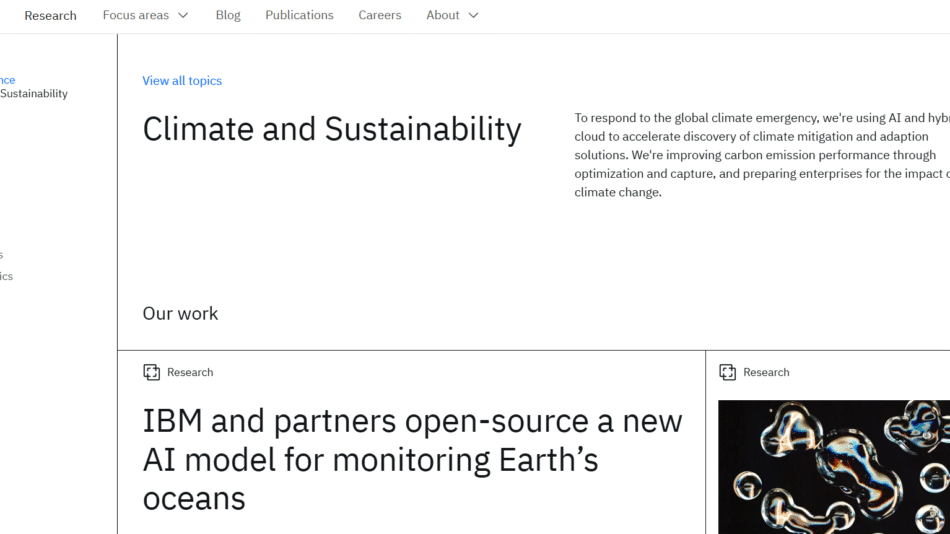
Task: Click the Our work section heading
Action: [180, 313]
